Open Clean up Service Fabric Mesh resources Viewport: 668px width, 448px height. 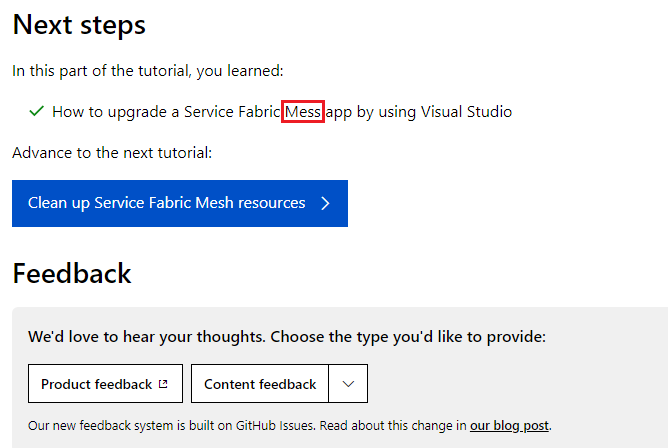tap(180, 203)
